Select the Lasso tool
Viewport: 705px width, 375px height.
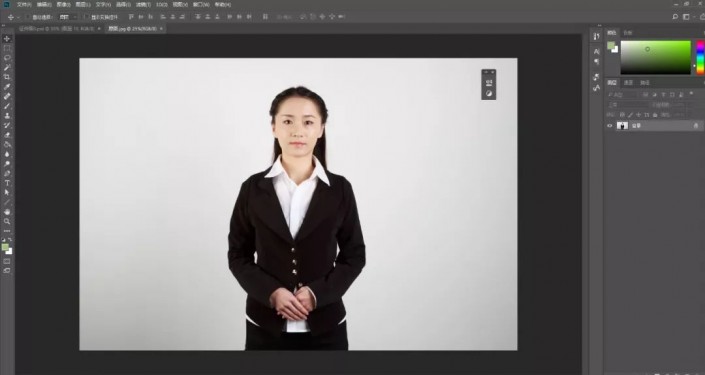(7, 58)
